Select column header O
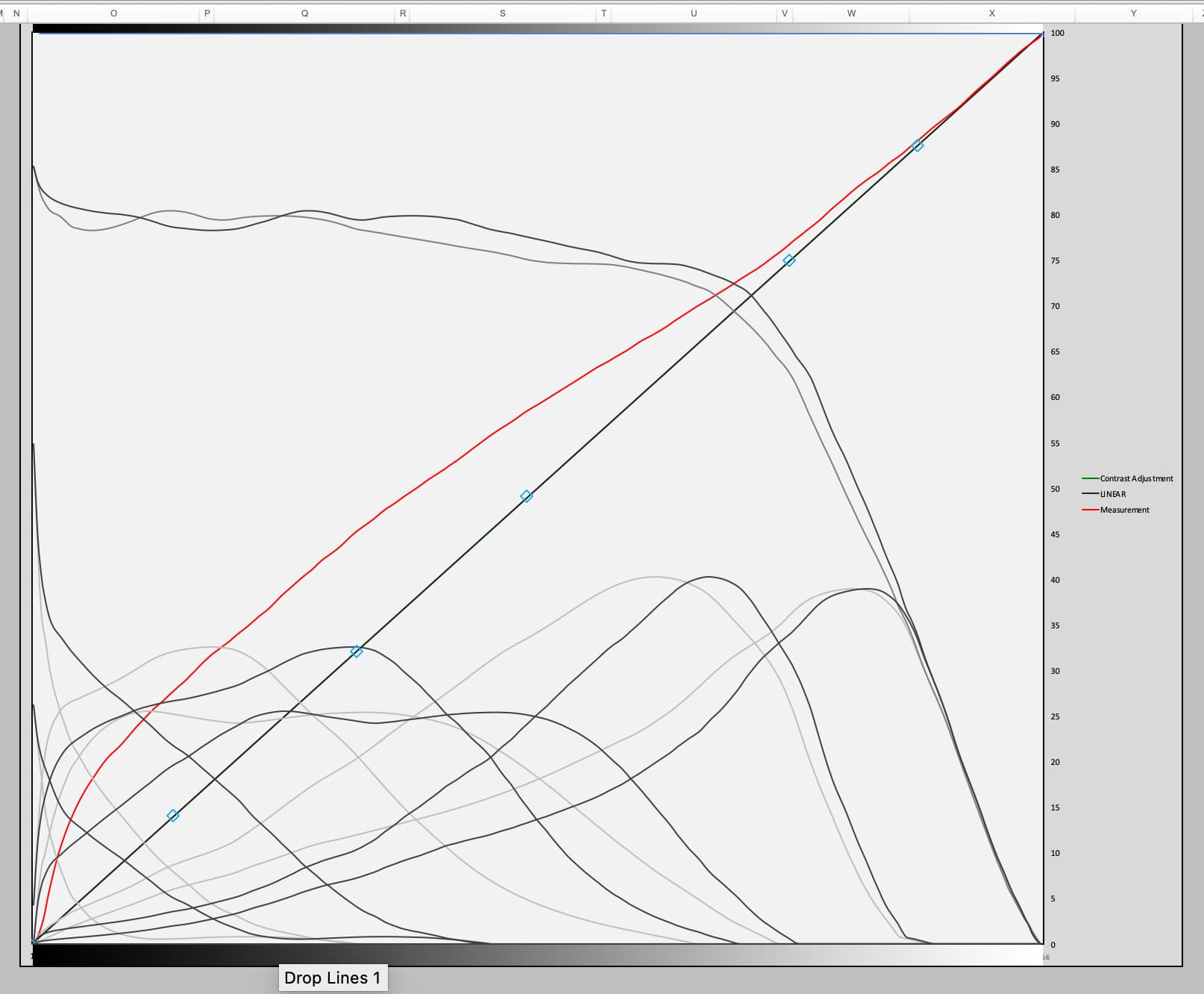The image size is (1204, 994). pyautogui.click(x=113, y=13)
